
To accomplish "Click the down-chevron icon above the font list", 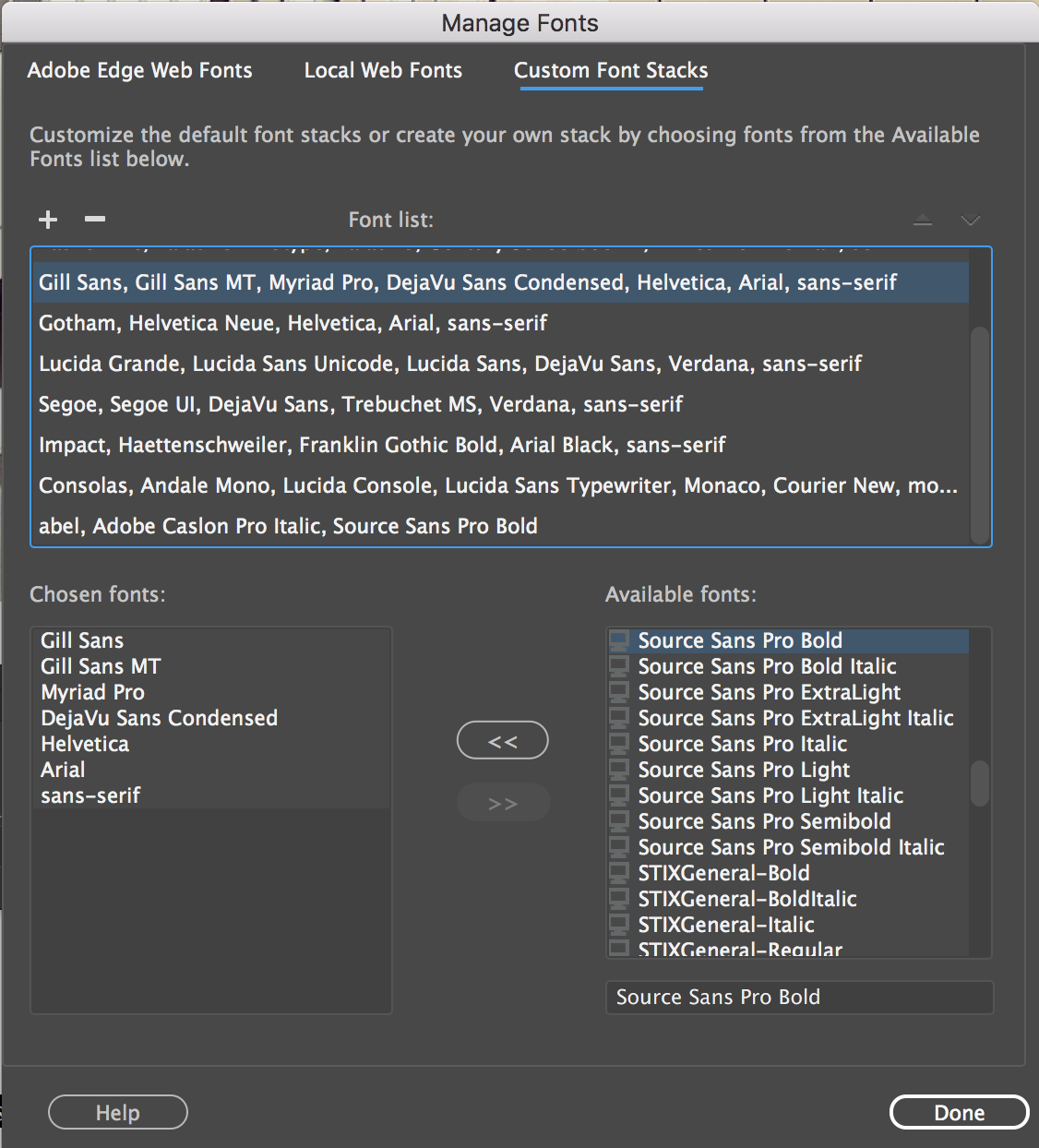I will tap(970, 220).
